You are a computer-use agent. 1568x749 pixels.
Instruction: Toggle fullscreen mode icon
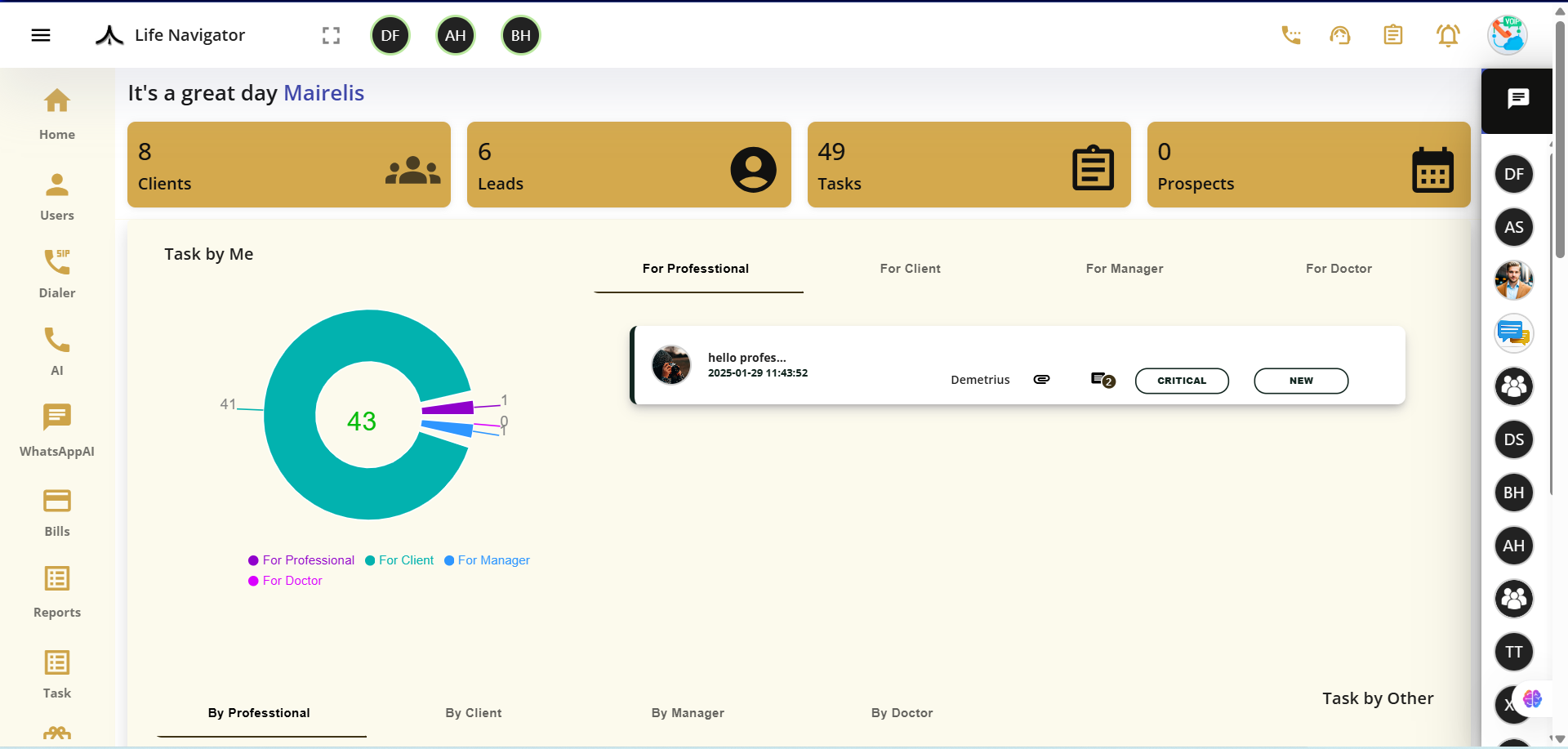click(x=331, y=35)
